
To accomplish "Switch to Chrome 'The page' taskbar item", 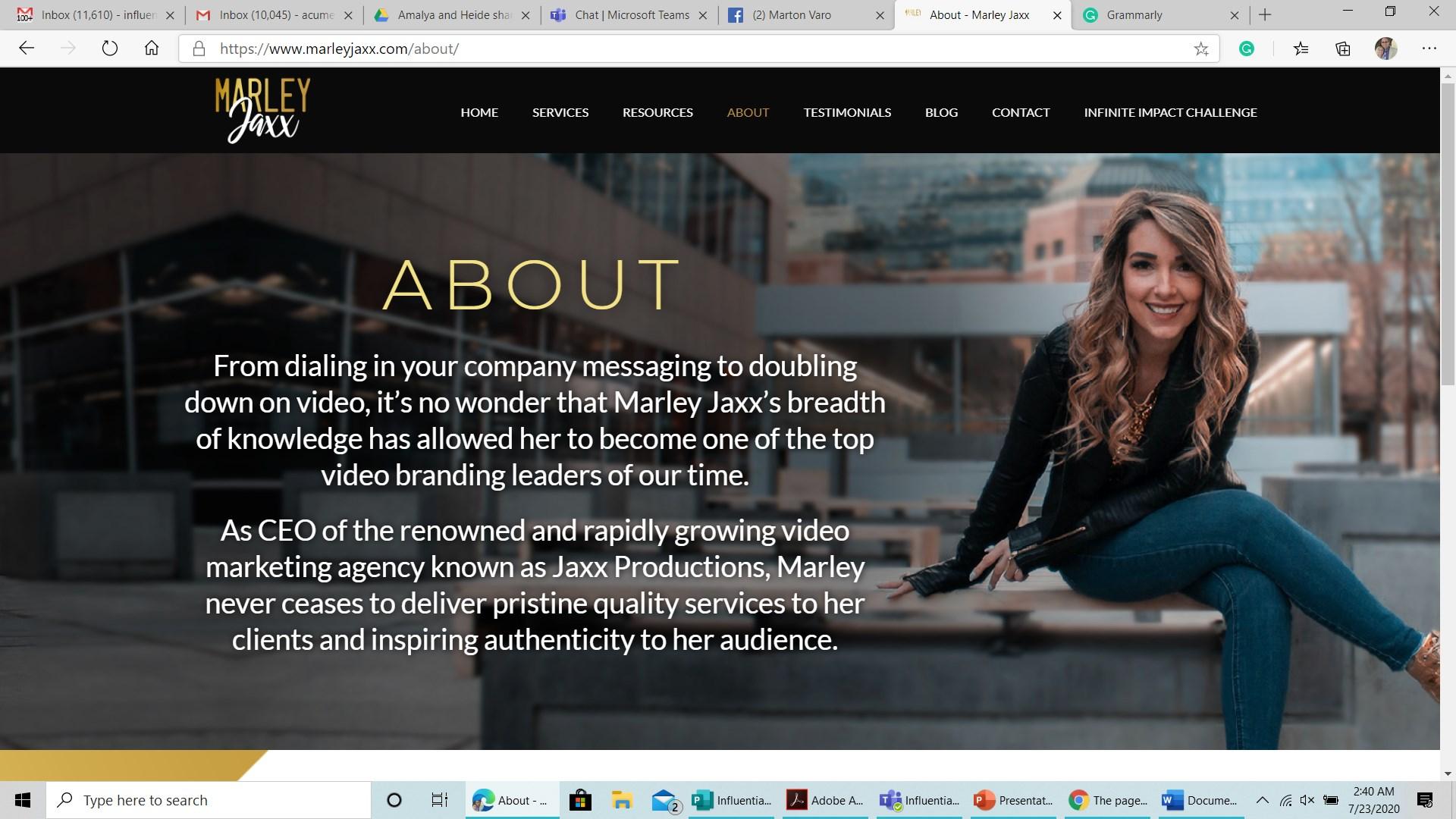I will (x=1108, y=800).
